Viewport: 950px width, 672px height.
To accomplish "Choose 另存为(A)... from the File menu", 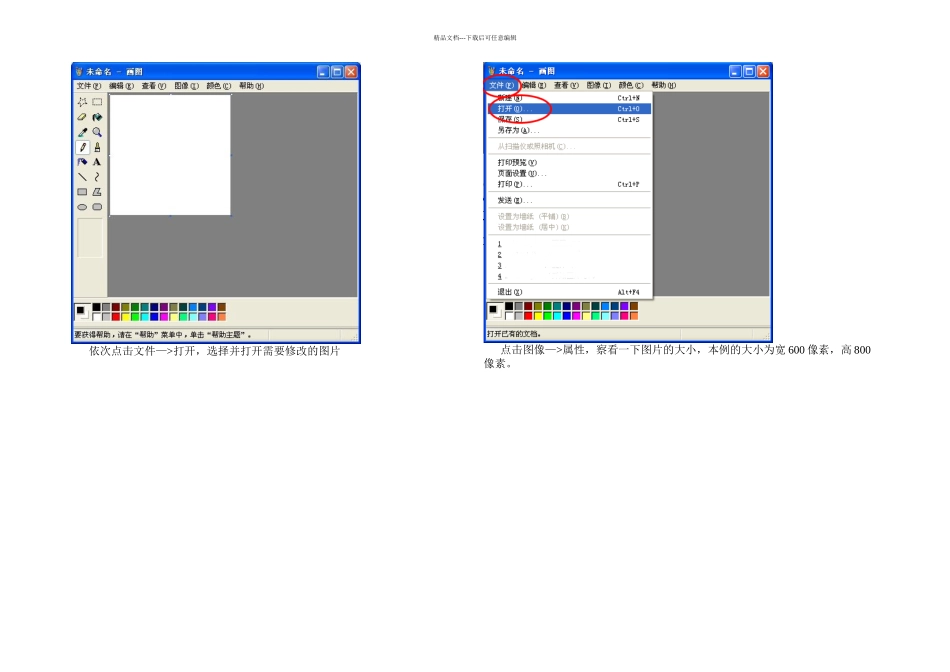I will pos(570,130).
